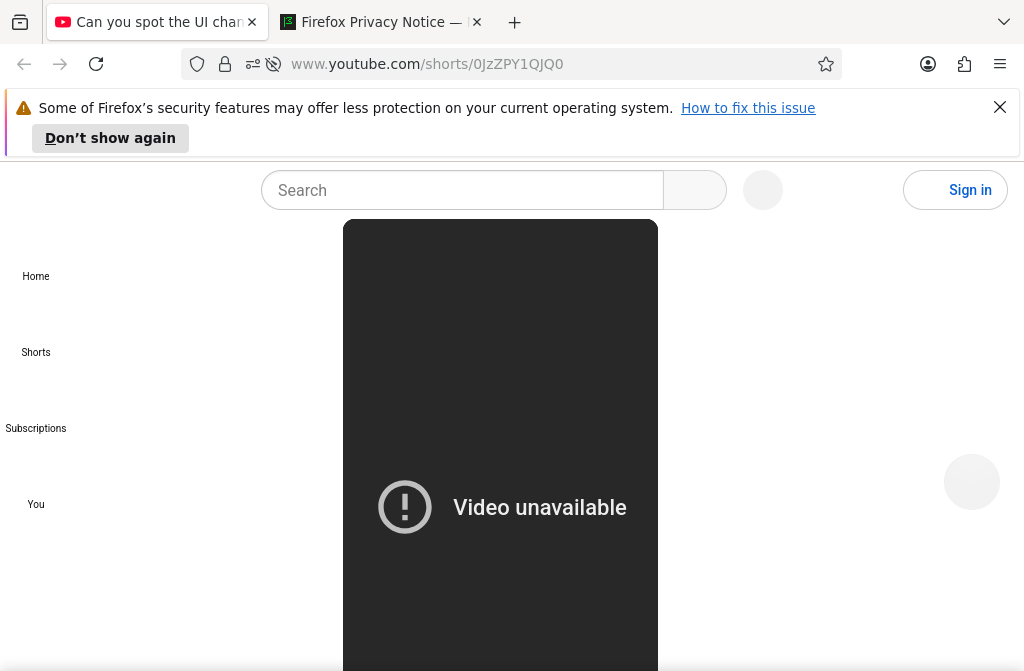
Task: Click the round grey Shorts navigation button
Action: click(972, 482)
